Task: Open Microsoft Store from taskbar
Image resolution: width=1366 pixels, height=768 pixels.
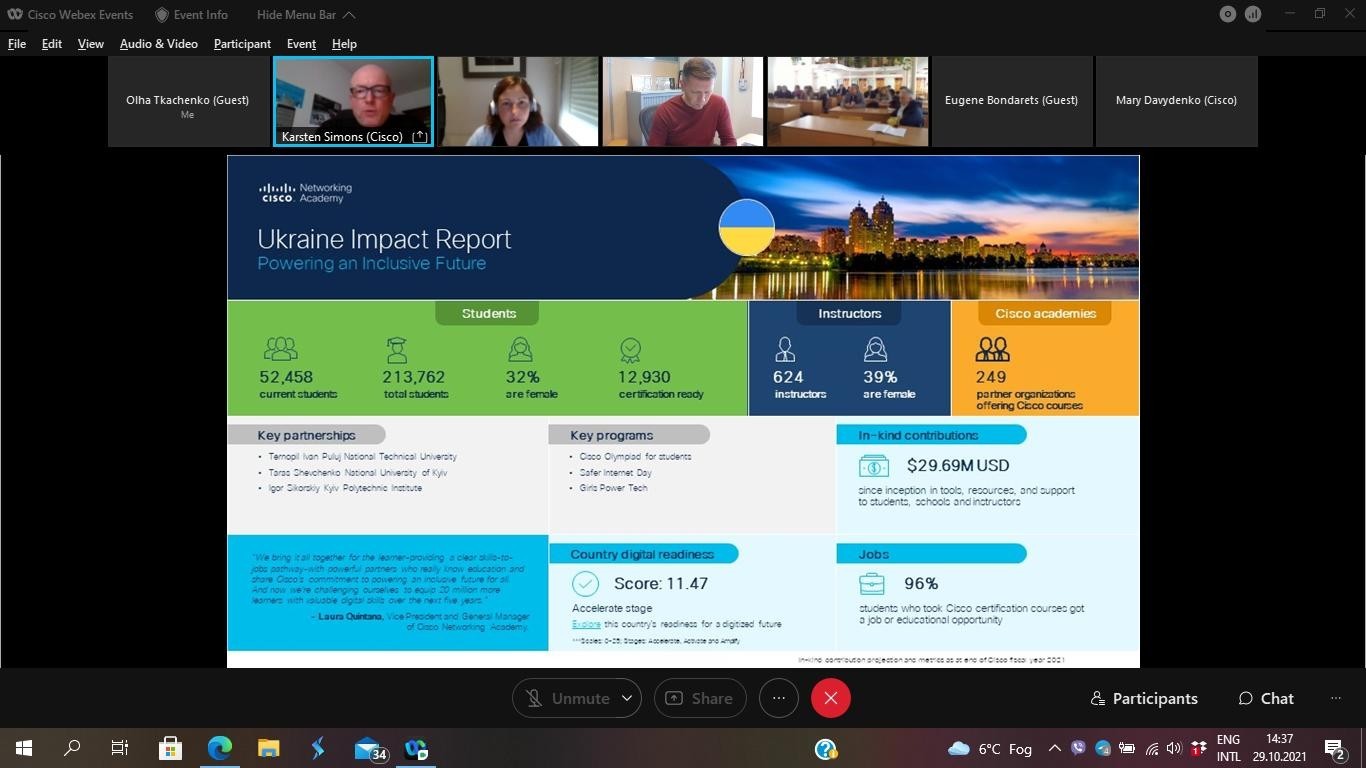Action: 170,748
